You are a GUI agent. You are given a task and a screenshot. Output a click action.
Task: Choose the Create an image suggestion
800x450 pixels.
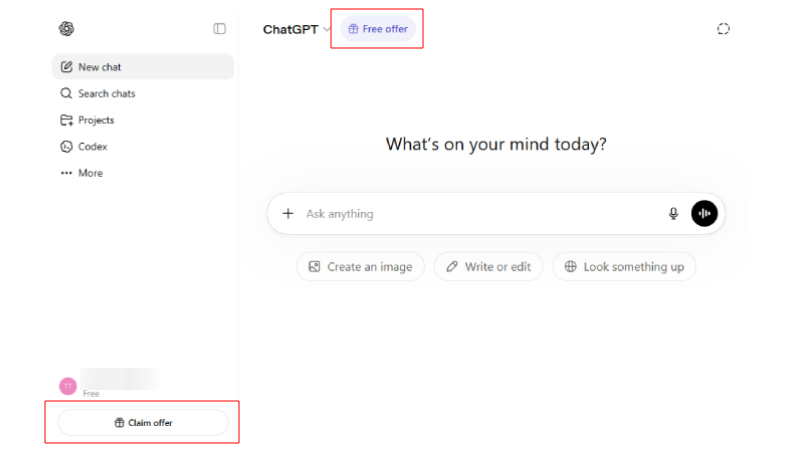point(360,266)
